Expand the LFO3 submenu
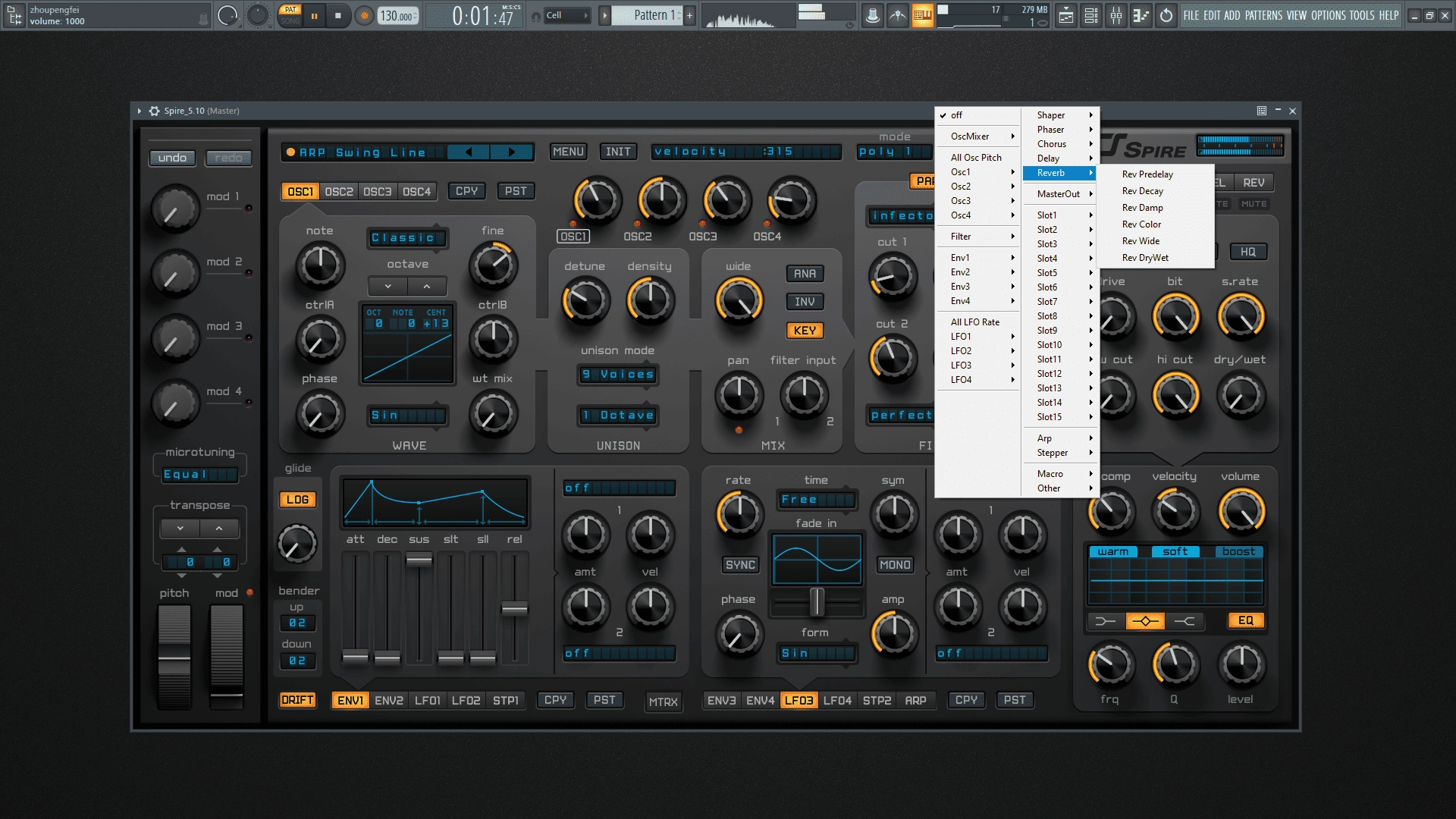 click(977, 366)
